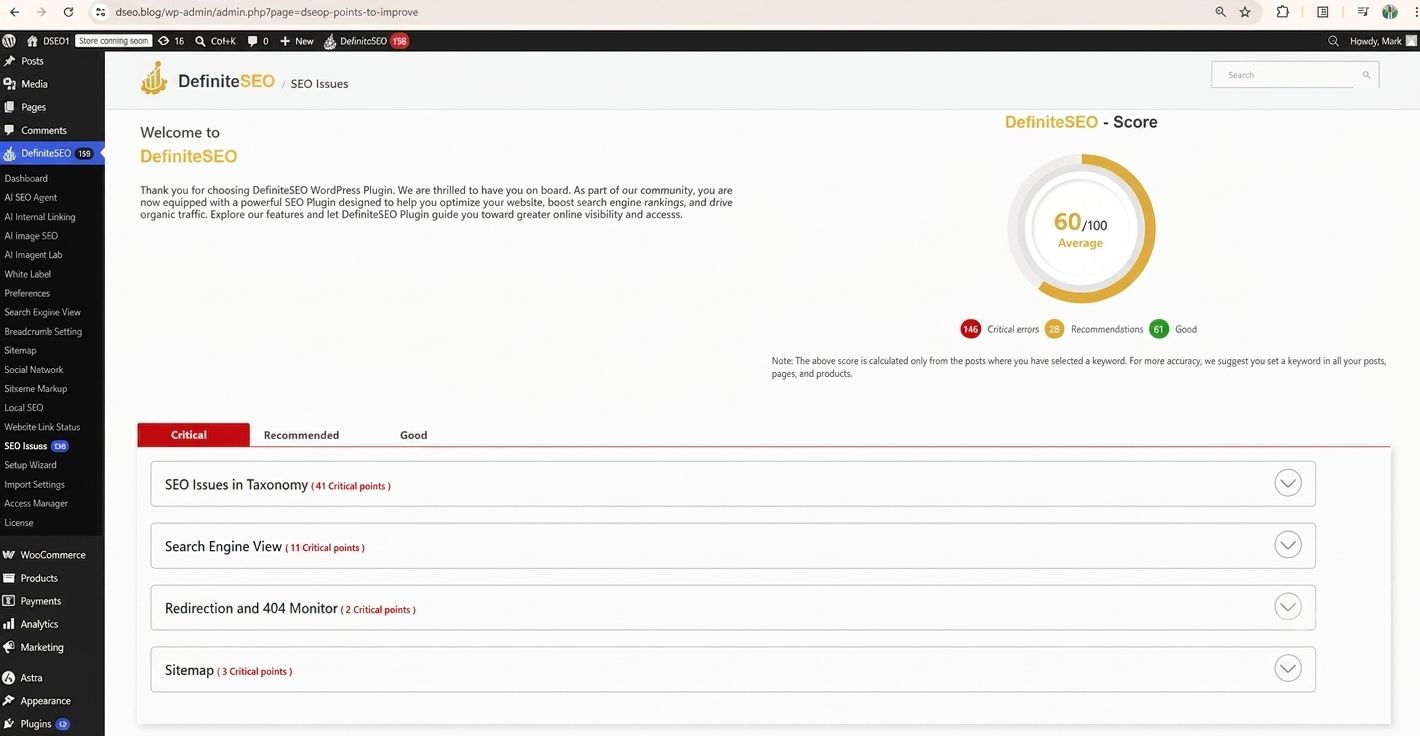Click the yellow 28 recommendations badge
Viewport: 1420px width, 736px height.
click(1054, 329)
